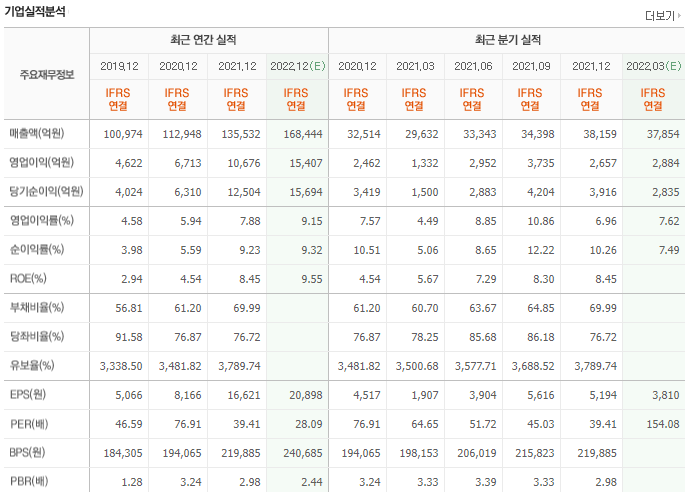691x492 pixels.
Task: Click the 주요재무정보 header cell
Action: click(x=47, y=75)
